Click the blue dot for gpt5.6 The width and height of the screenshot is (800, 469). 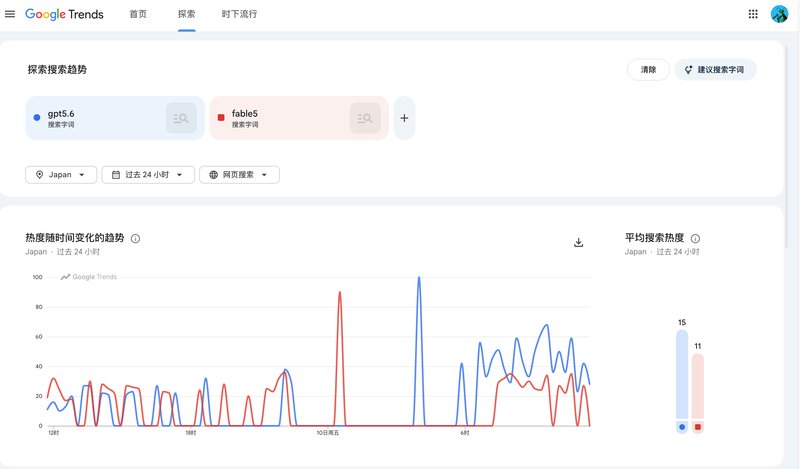(37, 117)
